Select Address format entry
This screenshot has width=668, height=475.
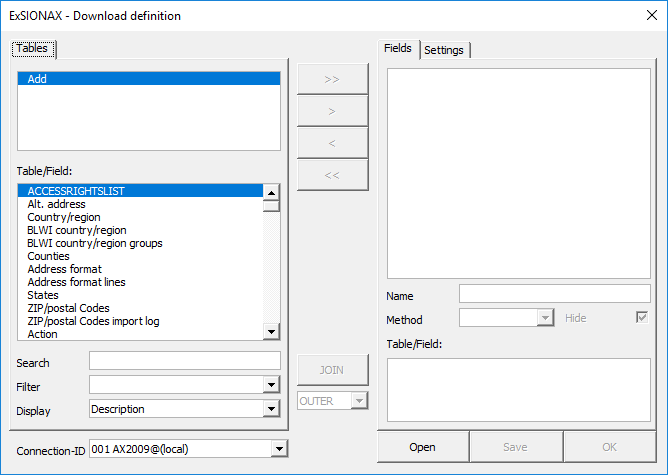140,269
